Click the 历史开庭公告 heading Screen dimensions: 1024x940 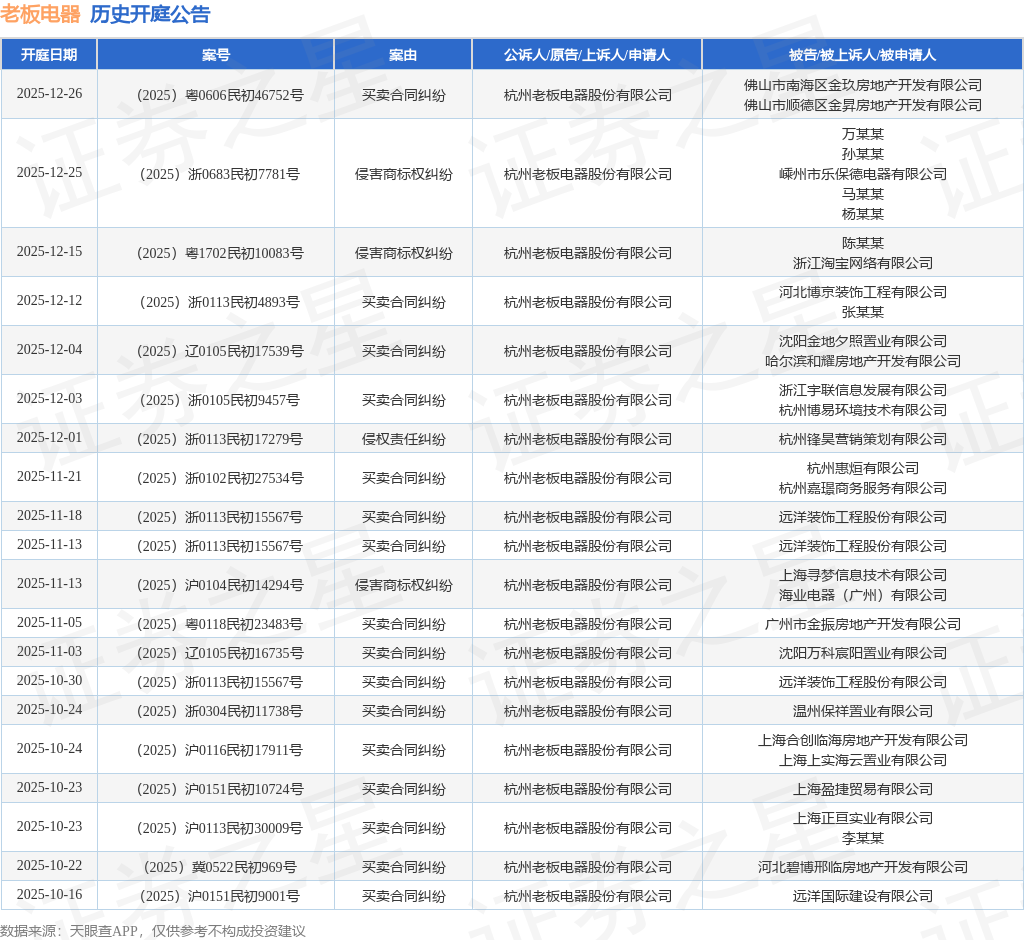pos(150,14)
